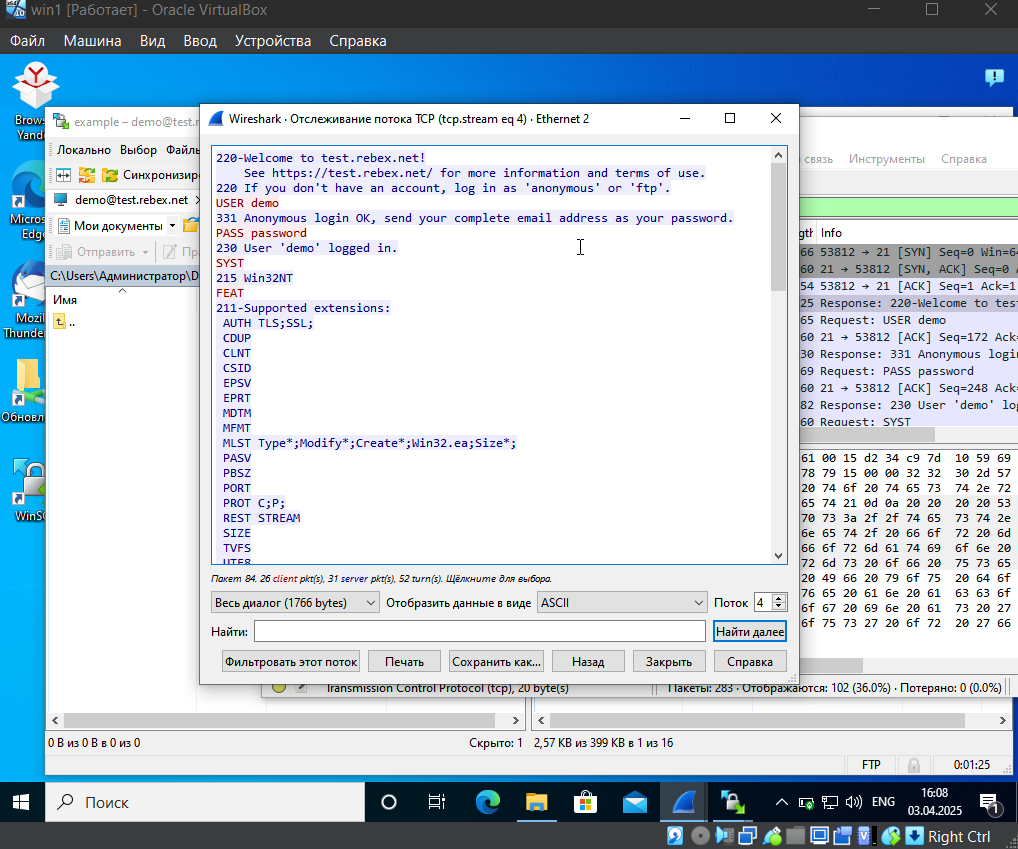Click the taskbar Поиск search box
The width and height of the screenshot is (1018, 849).
(x=205, y=803)
